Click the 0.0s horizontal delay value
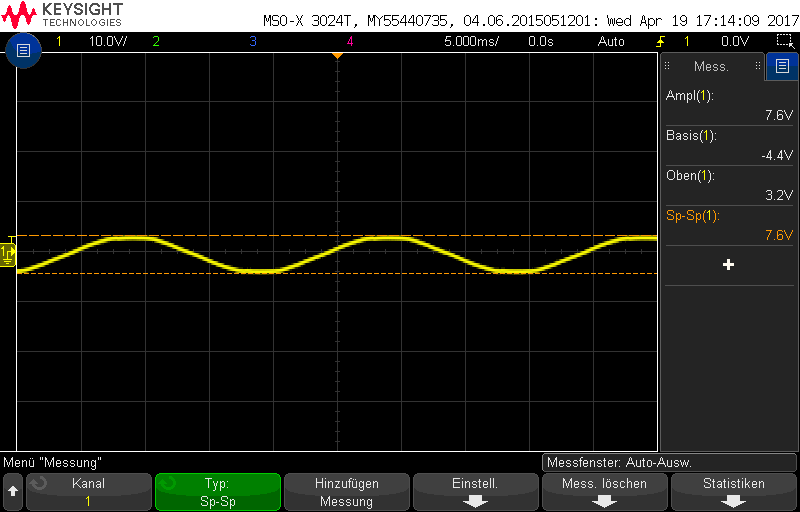 tap(541, 41)
